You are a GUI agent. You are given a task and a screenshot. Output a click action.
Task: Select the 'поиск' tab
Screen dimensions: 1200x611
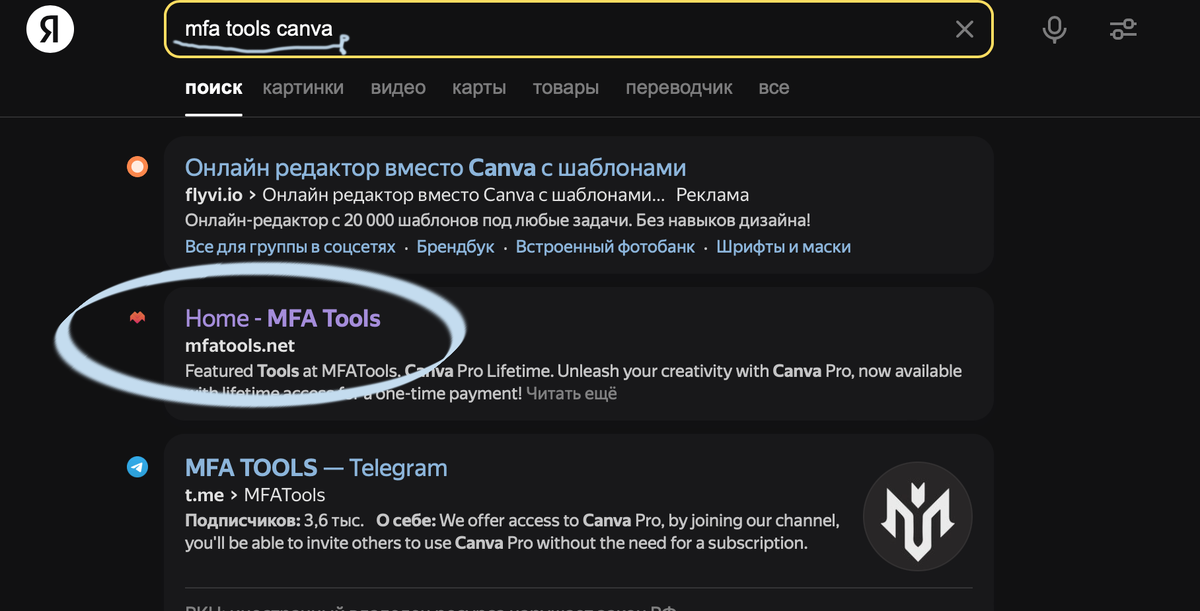(214, 88)
